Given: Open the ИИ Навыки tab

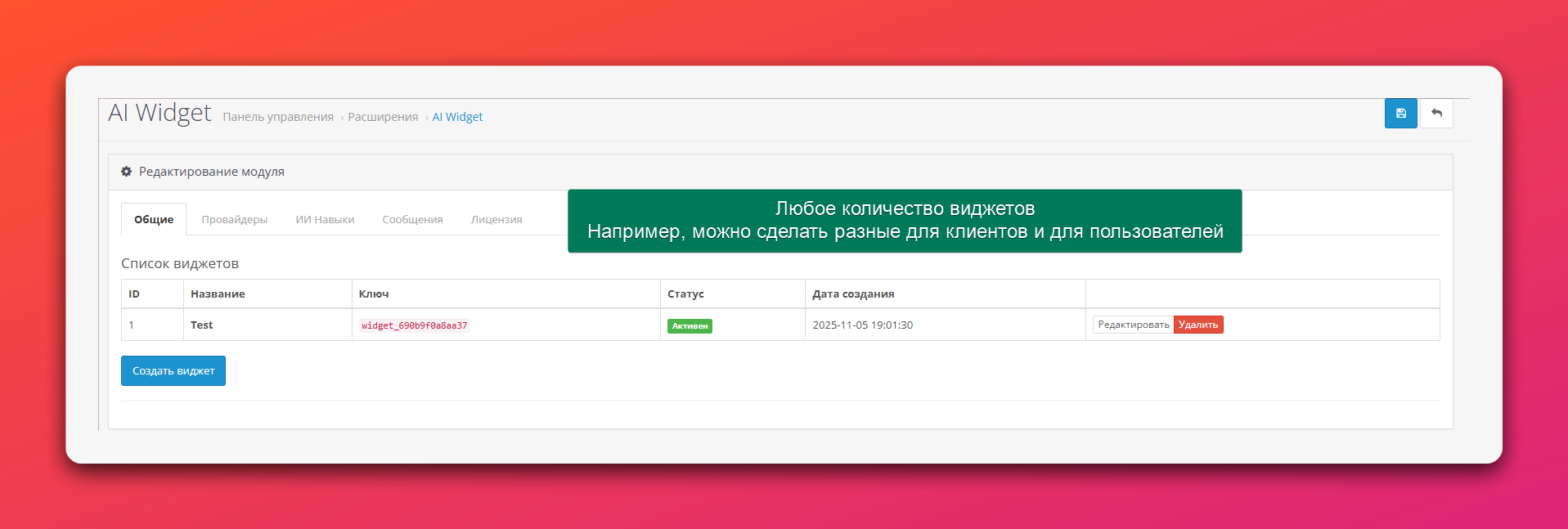Looking at the screenshot, I should pyautogui.click(x=325, y=219).
